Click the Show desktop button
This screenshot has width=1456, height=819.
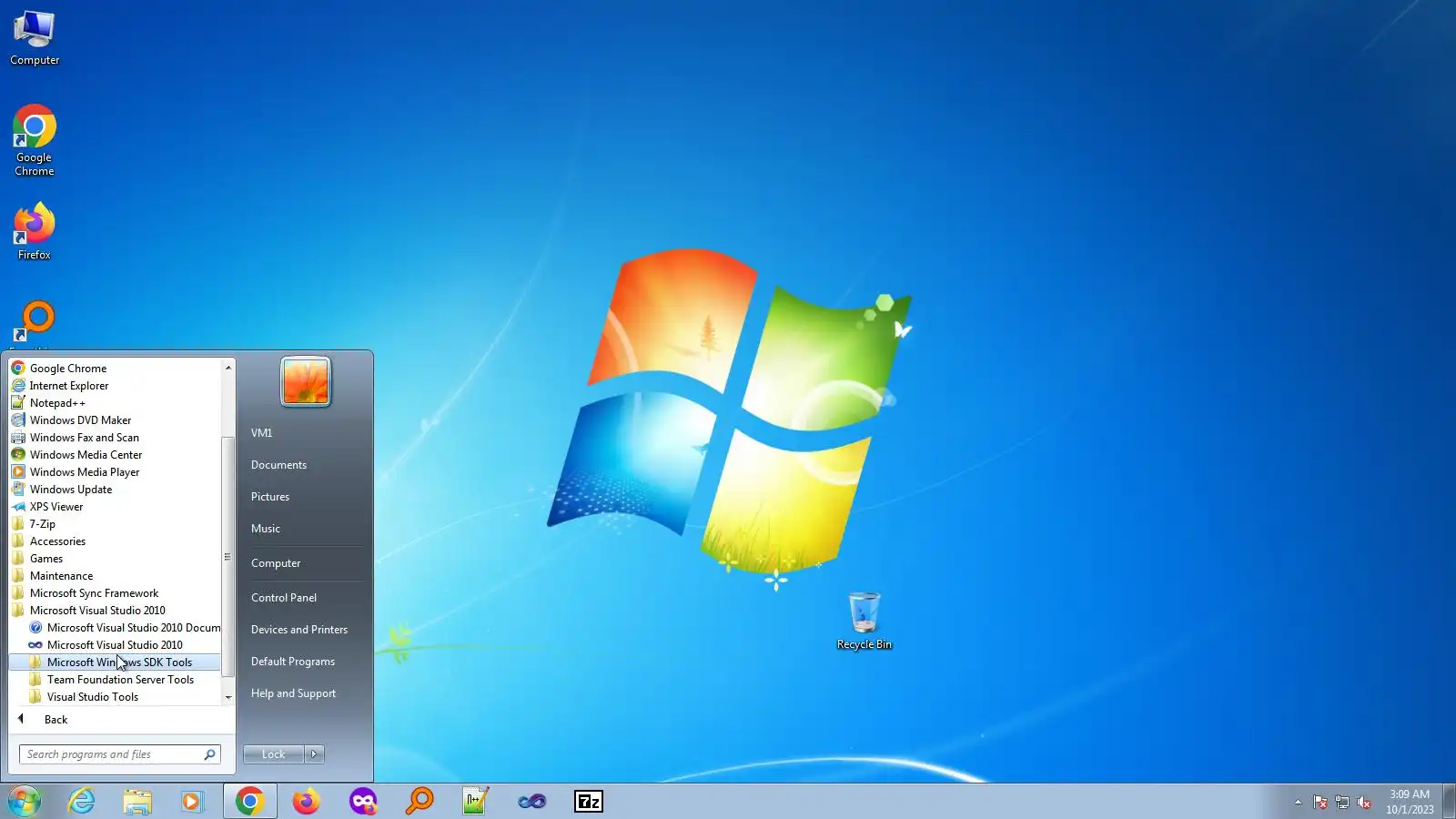click(x=1450, y=802)
